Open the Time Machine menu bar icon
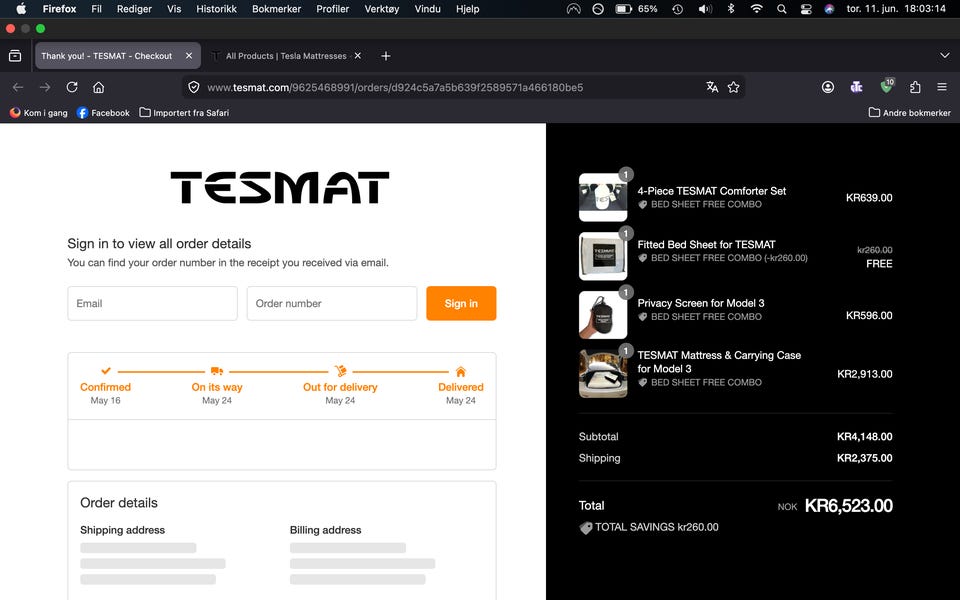The width and height of the screenshot is (960, 600). coord(677,9)
